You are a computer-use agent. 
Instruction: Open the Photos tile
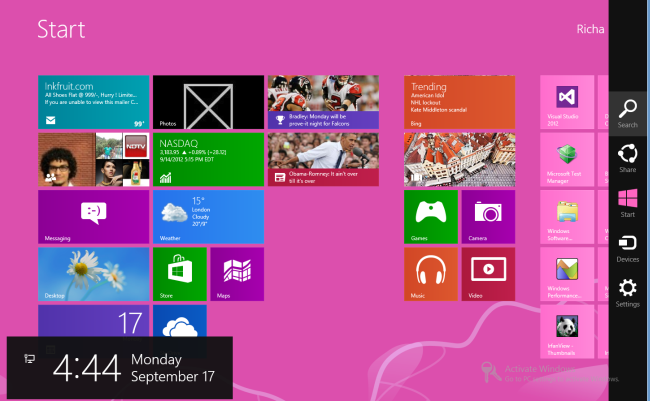coord(209,102)
